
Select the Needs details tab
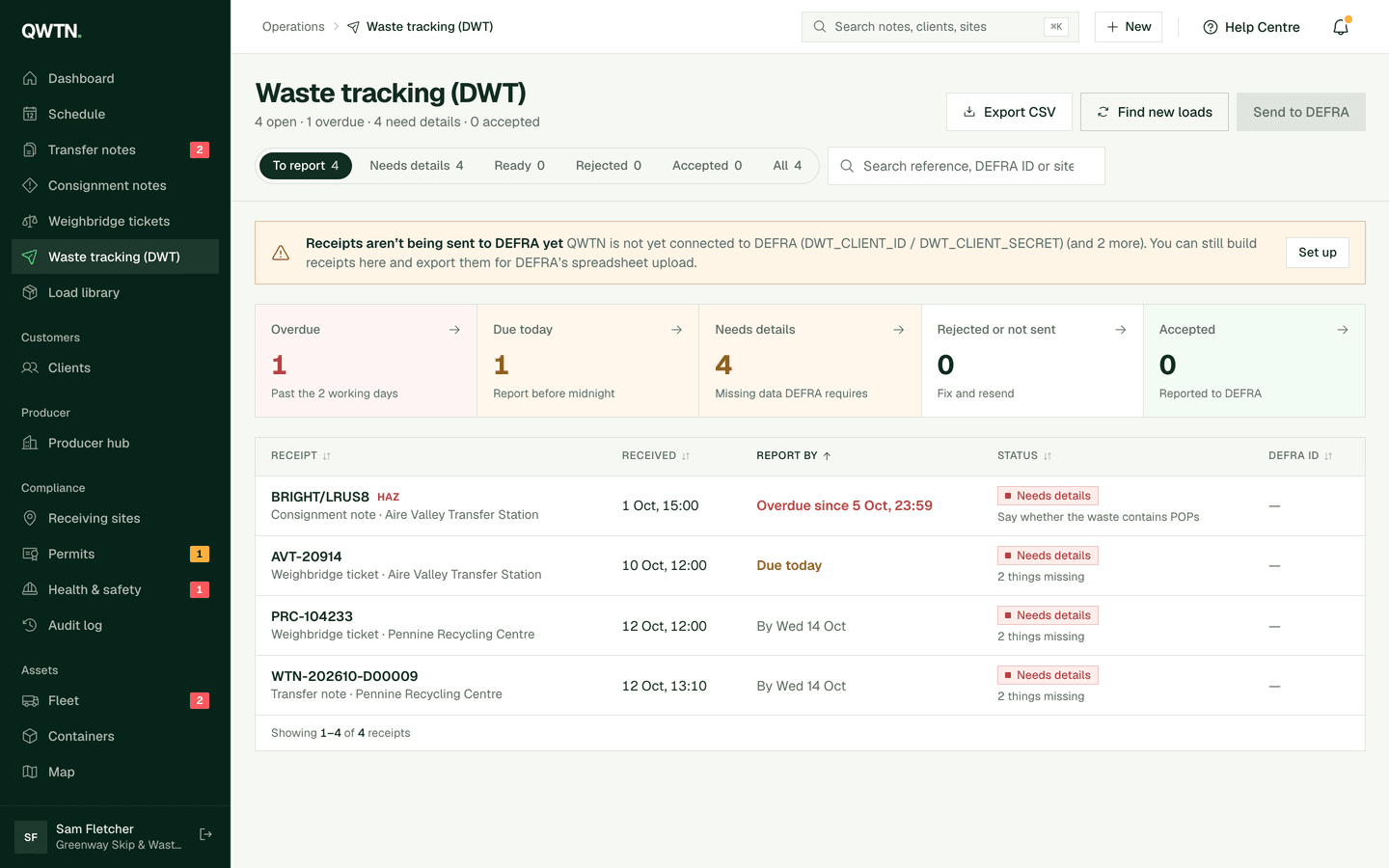[x=417, y=166]
